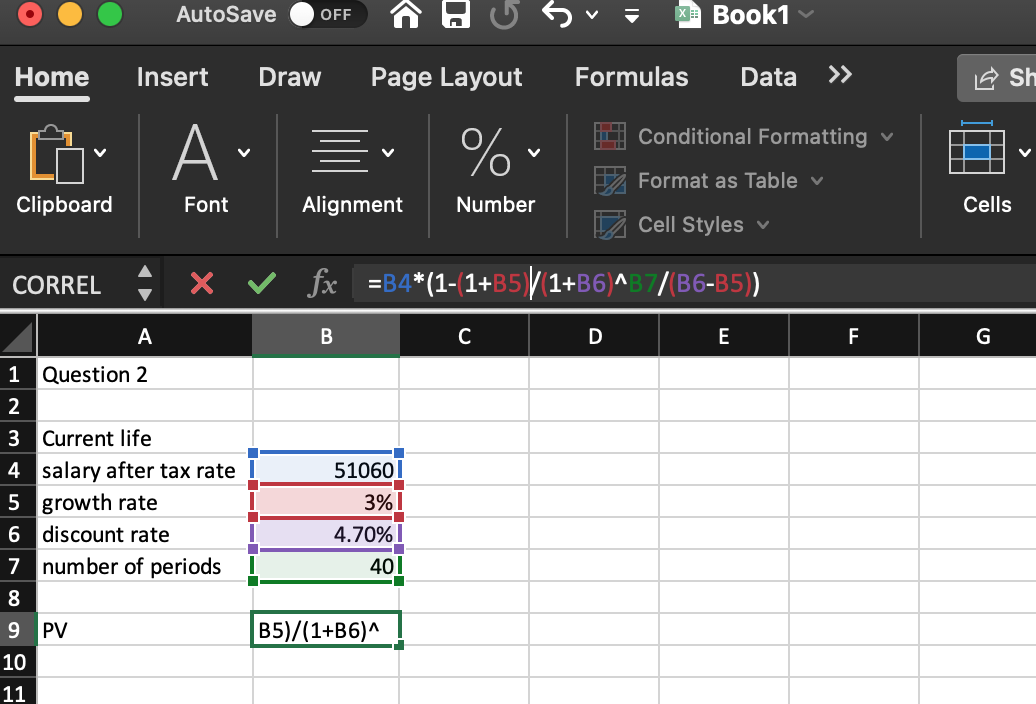Expand hidden ribbon tabs with chevron
This screenshot has height=704, width=1036.
[839, 73]
